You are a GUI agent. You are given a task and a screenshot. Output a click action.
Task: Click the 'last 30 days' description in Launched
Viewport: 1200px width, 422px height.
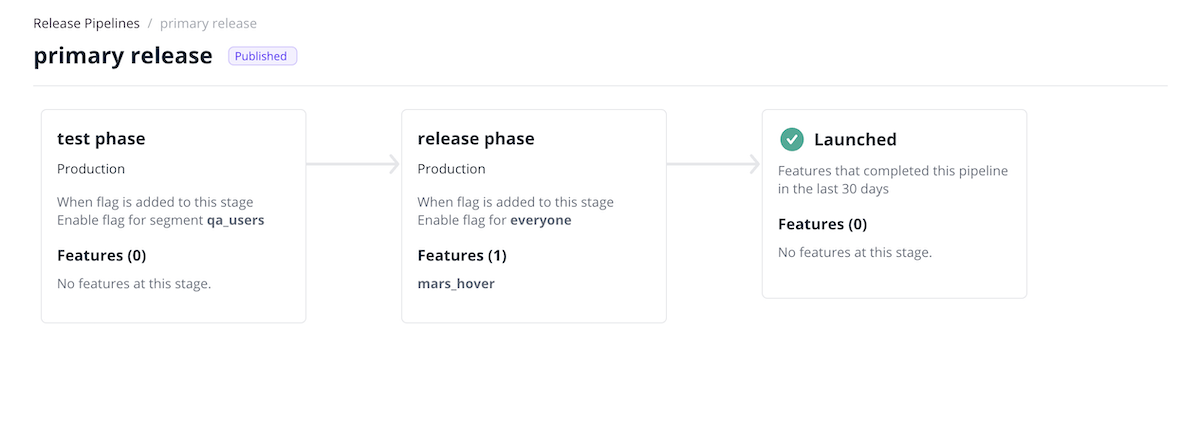pyautogui.click(x=833, y=189)
